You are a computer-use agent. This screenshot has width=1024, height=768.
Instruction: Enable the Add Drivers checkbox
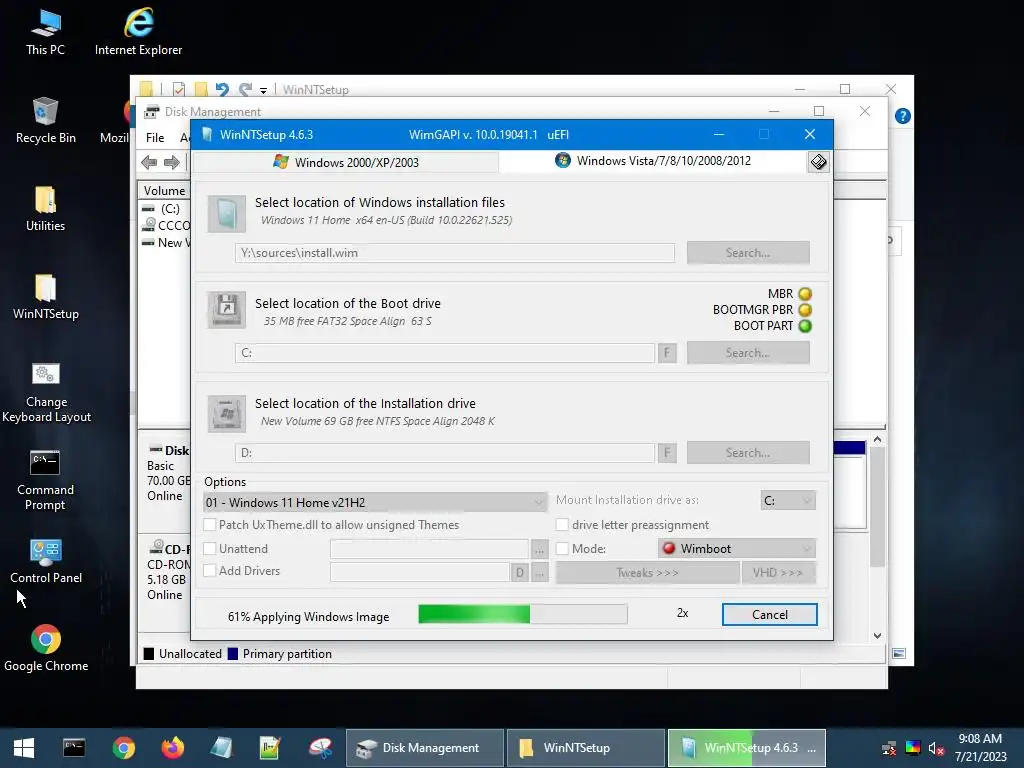click(210, 570)
